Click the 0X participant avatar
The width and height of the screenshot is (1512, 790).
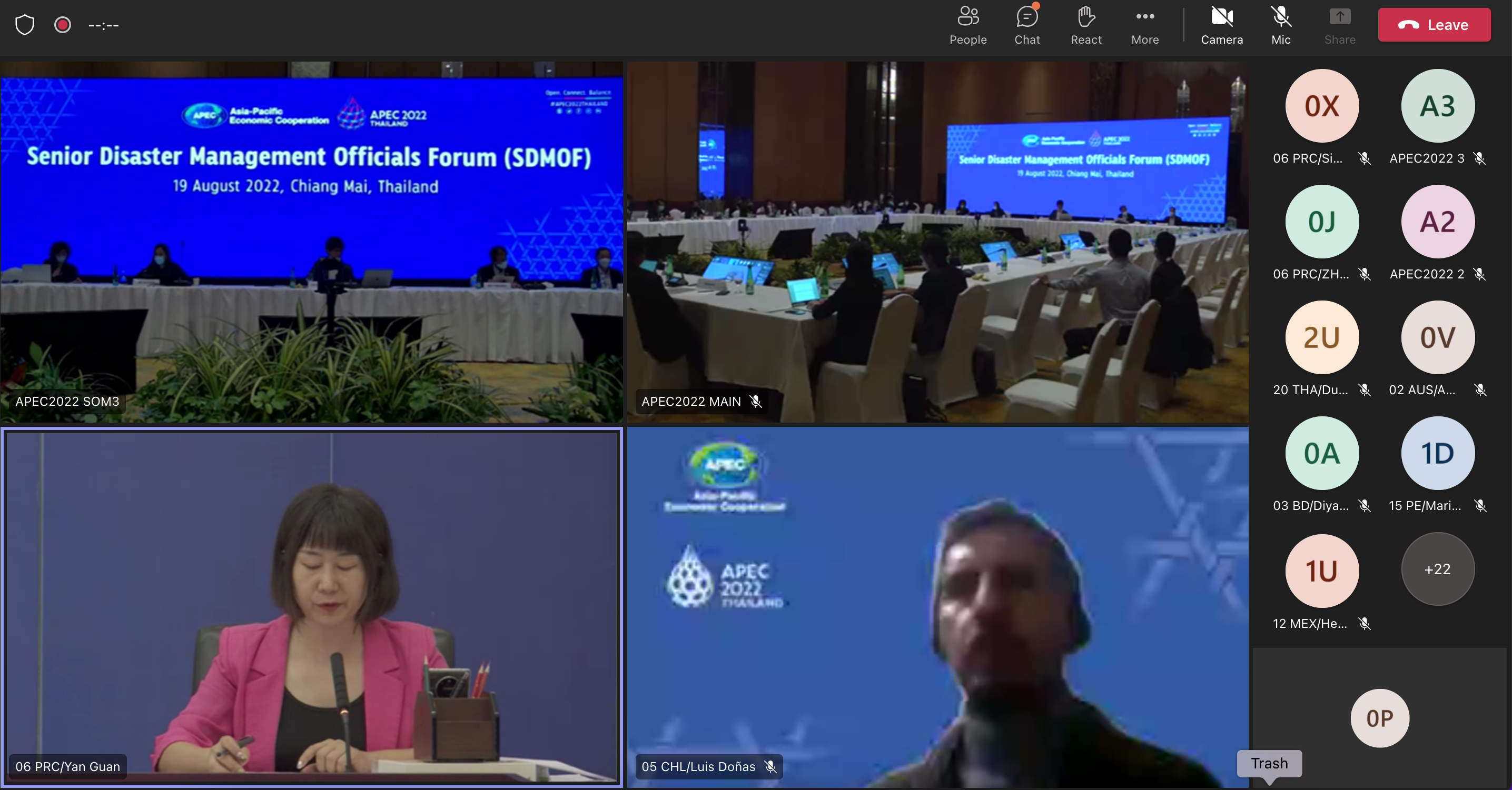point(1322,106)
